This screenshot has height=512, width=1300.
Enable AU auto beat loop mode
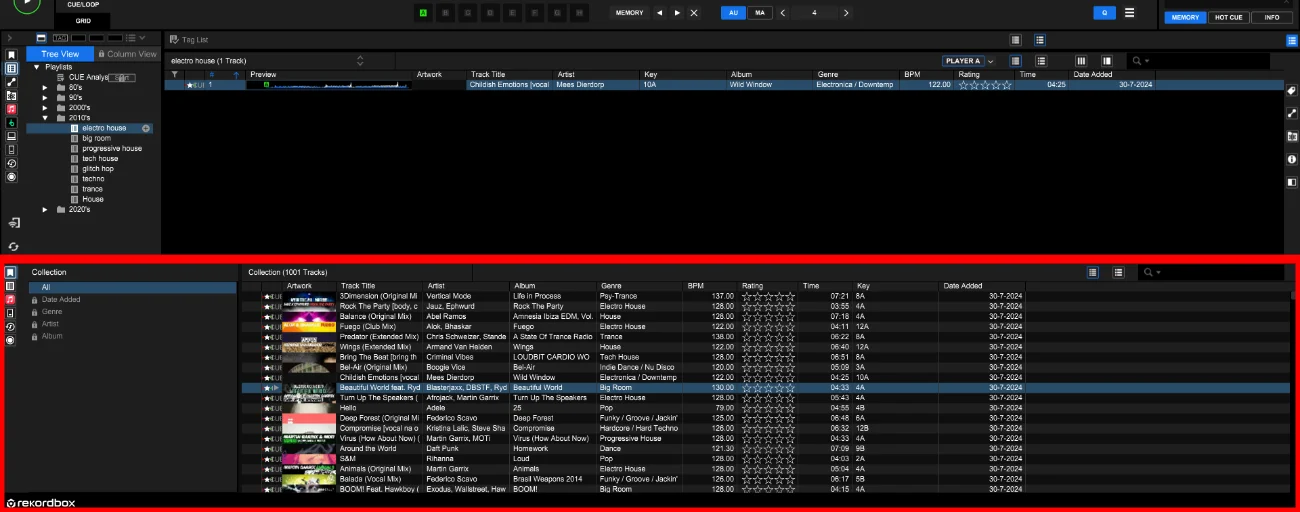(x=733, y=13)
